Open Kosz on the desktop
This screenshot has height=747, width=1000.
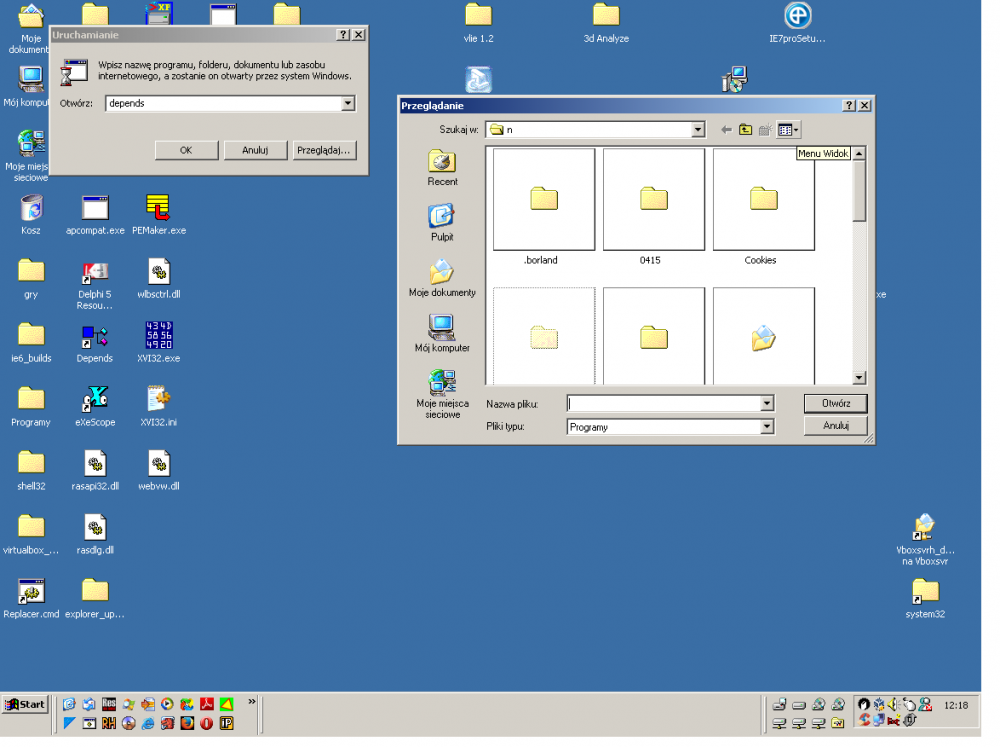(x=30, y=206)
